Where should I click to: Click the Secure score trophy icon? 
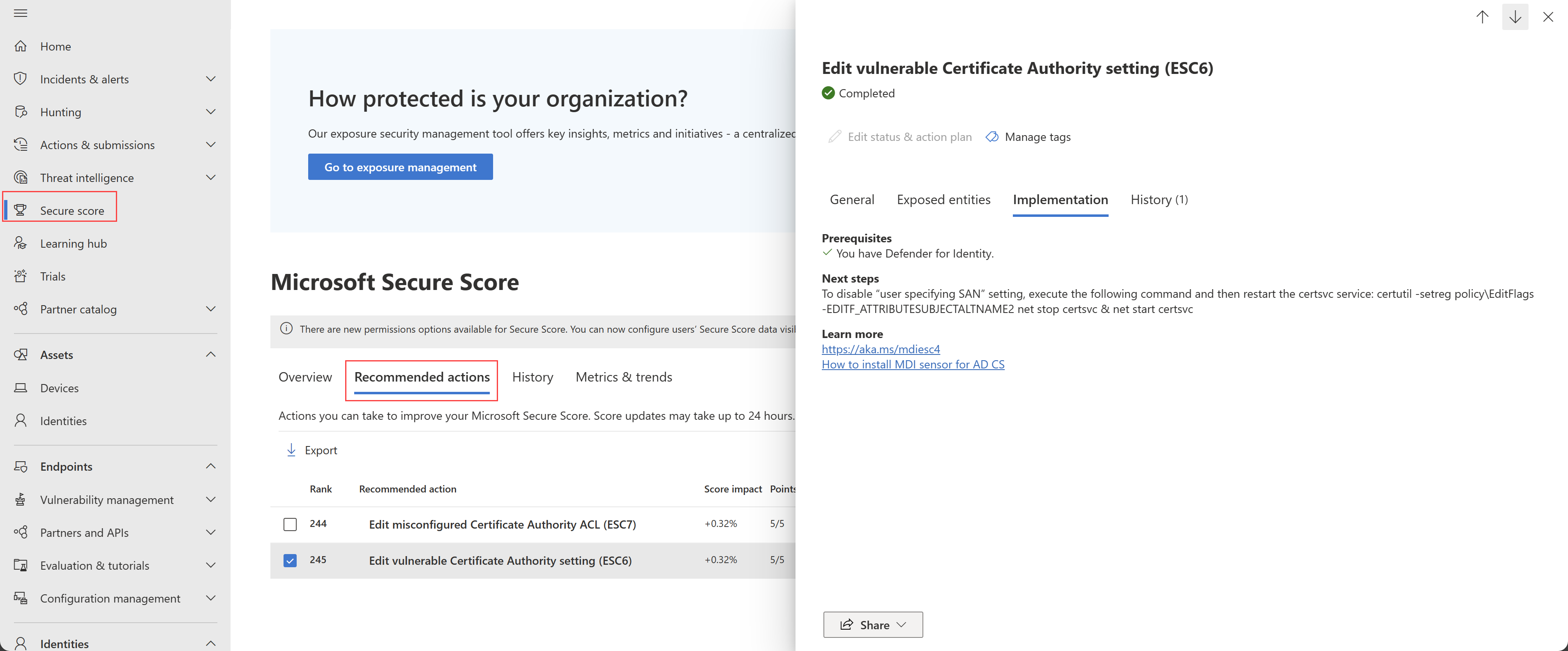21,211
